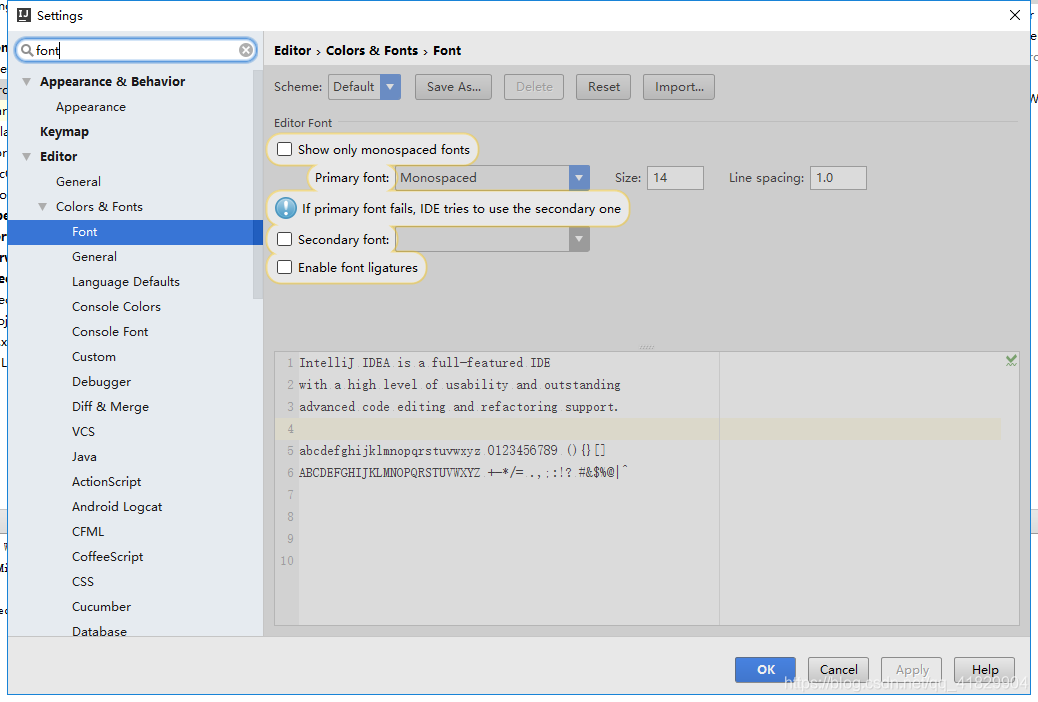The height and width of the screenshot is (702, 1038).
Task: Collapse the Colors & Fonts tree node
Action: click(42, 207)
